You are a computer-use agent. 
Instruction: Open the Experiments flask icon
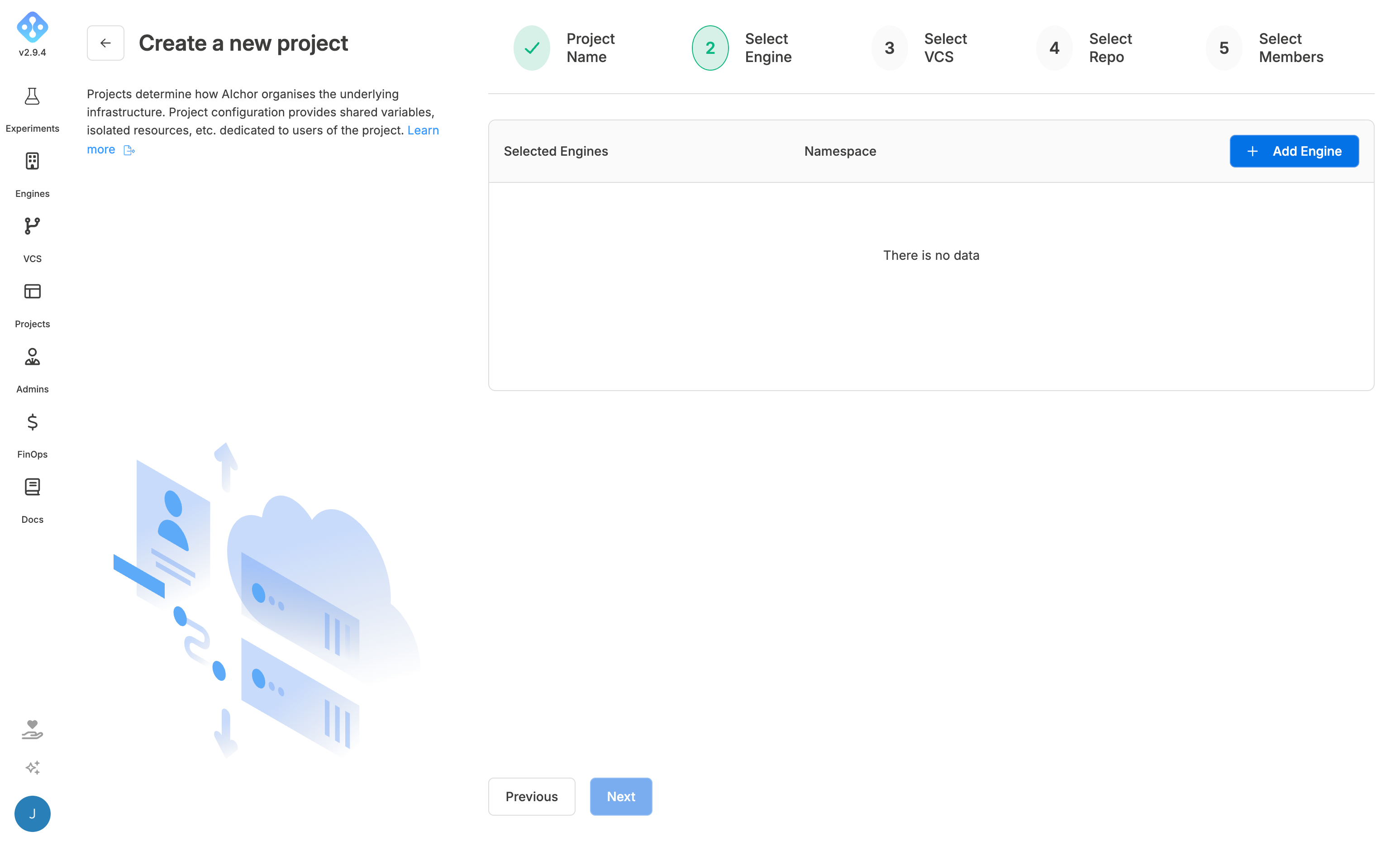[32, 96]
